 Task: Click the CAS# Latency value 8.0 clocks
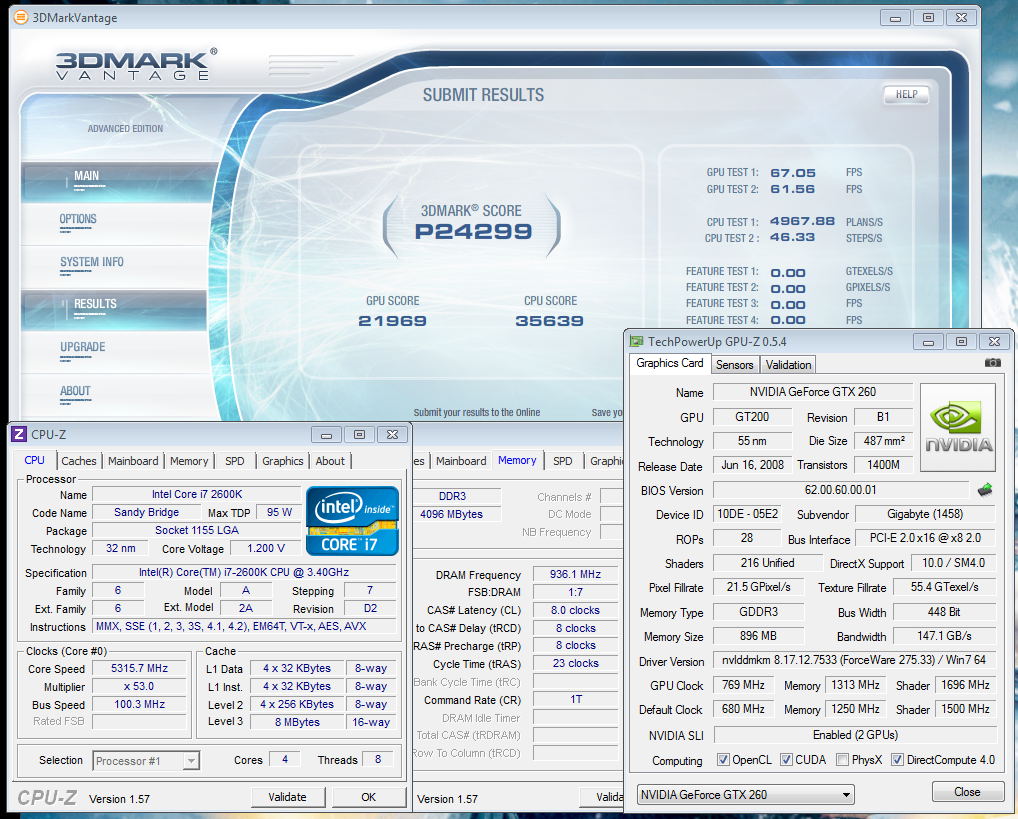575,610
